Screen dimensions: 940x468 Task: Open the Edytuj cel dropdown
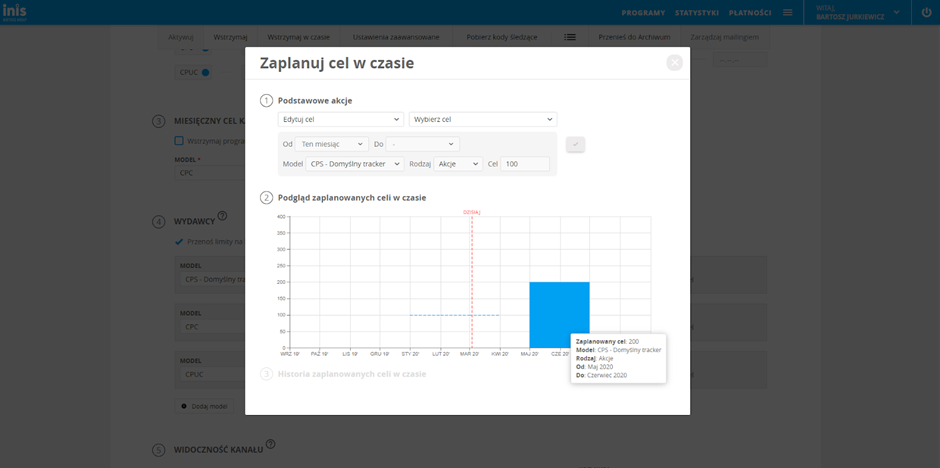[x=340, y=119]
